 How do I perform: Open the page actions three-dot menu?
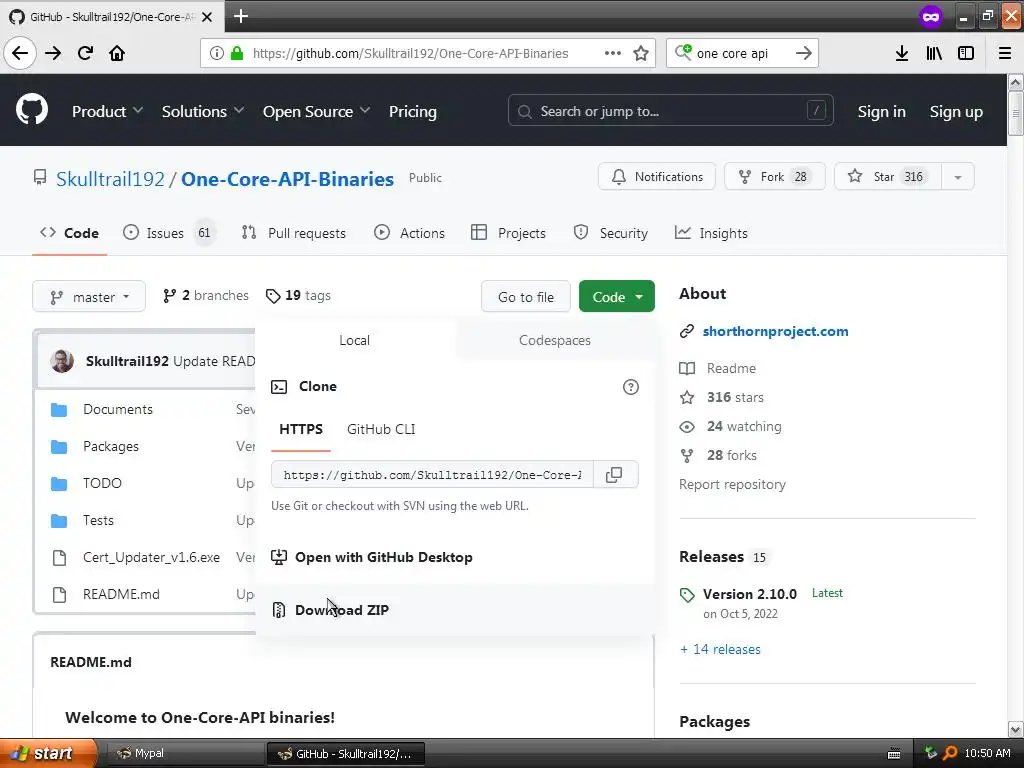point(613,53)
